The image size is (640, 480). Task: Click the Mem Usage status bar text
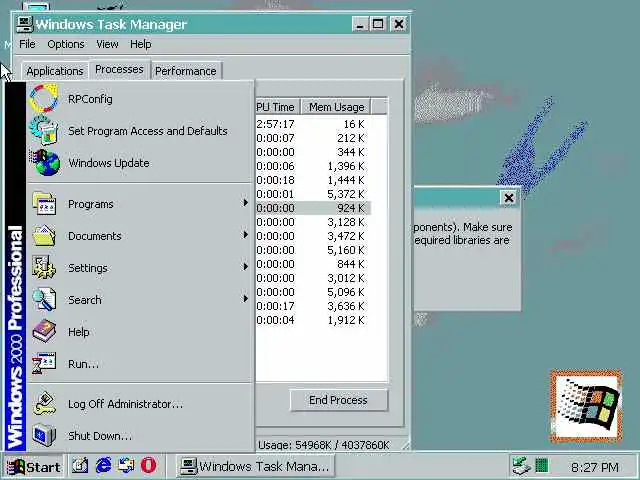tap(323, 444)
